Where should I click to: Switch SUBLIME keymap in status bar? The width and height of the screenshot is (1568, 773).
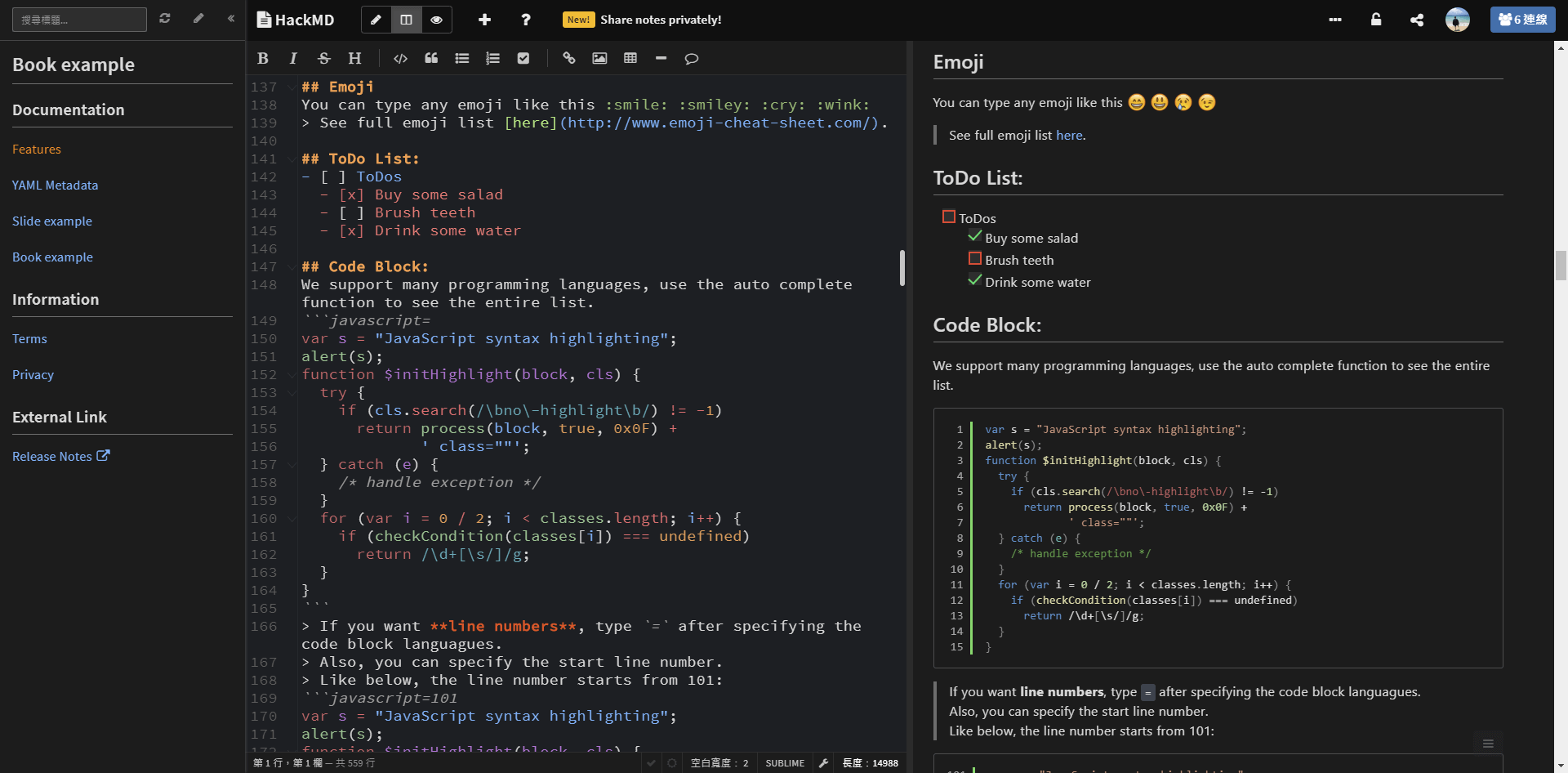[785, 763]
